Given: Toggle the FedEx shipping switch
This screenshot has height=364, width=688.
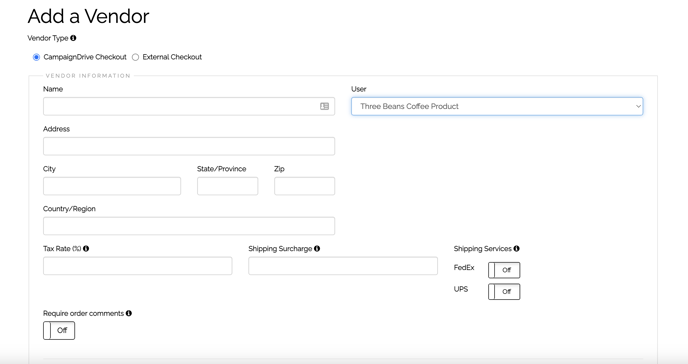Looking at the screenshot, I should point(504,270).
